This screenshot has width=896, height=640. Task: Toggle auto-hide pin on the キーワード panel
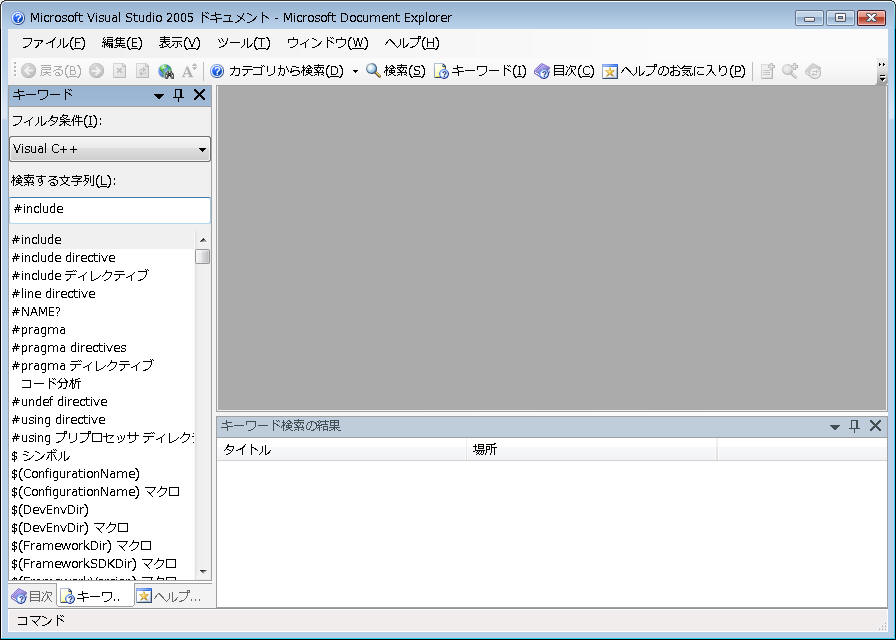(178, 95)
